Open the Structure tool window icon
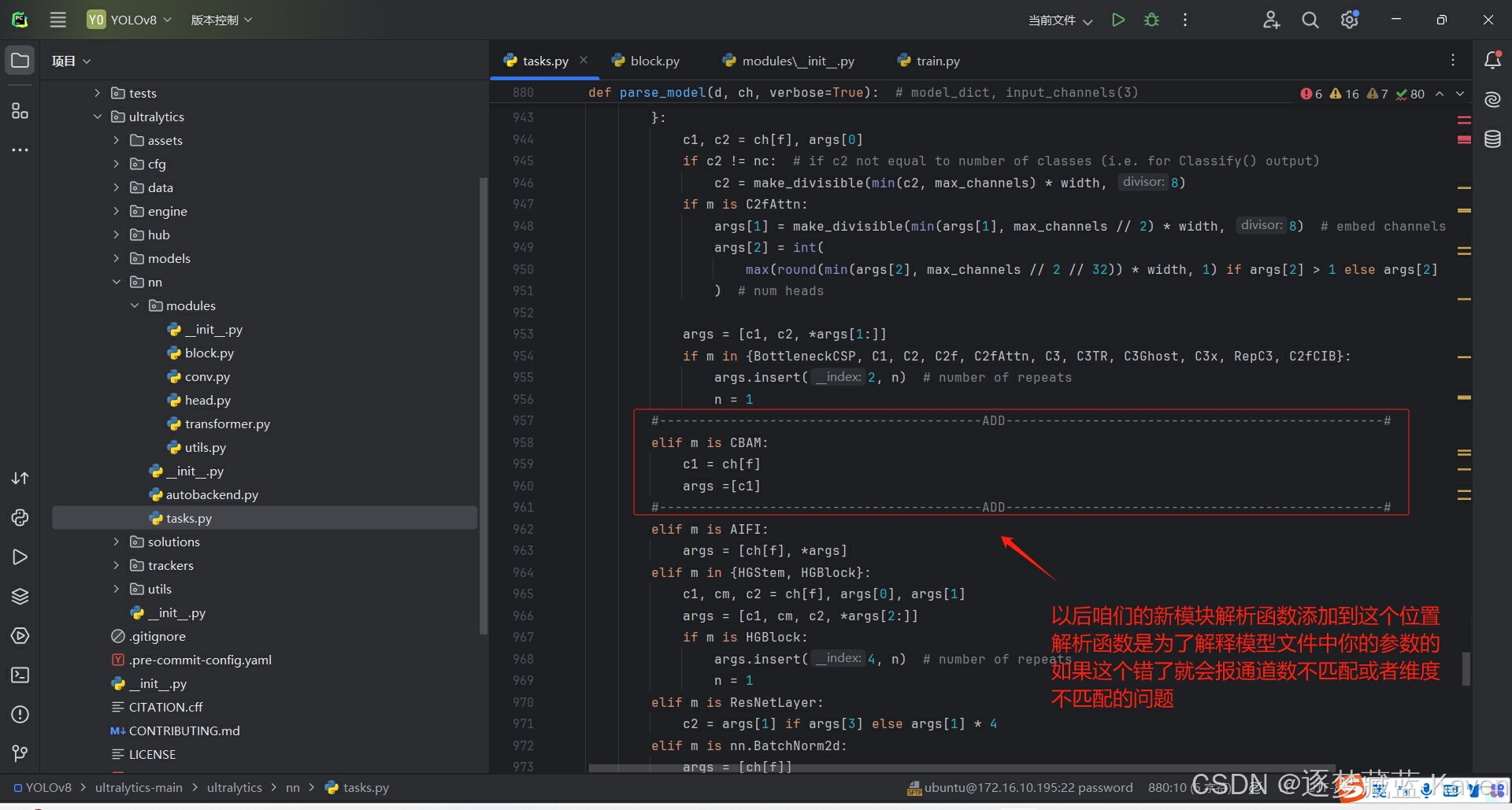Image resolution: width=1512 pixels, height=810 pixels. [x=20, y=111]
